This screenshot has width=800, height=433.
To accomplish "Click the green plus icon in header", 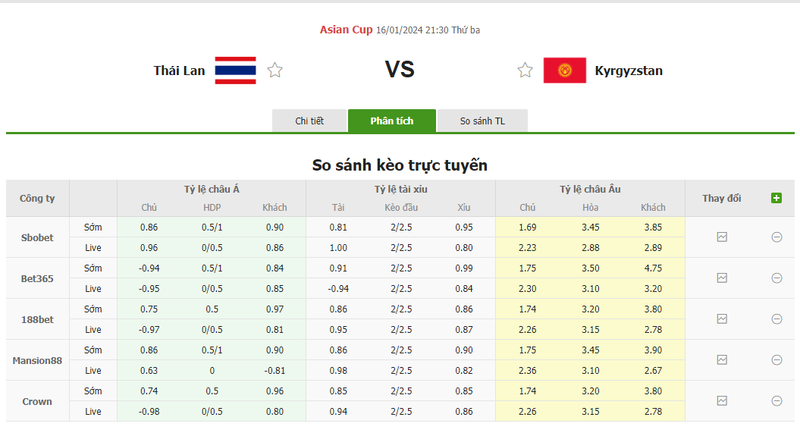I will (776, 198).
